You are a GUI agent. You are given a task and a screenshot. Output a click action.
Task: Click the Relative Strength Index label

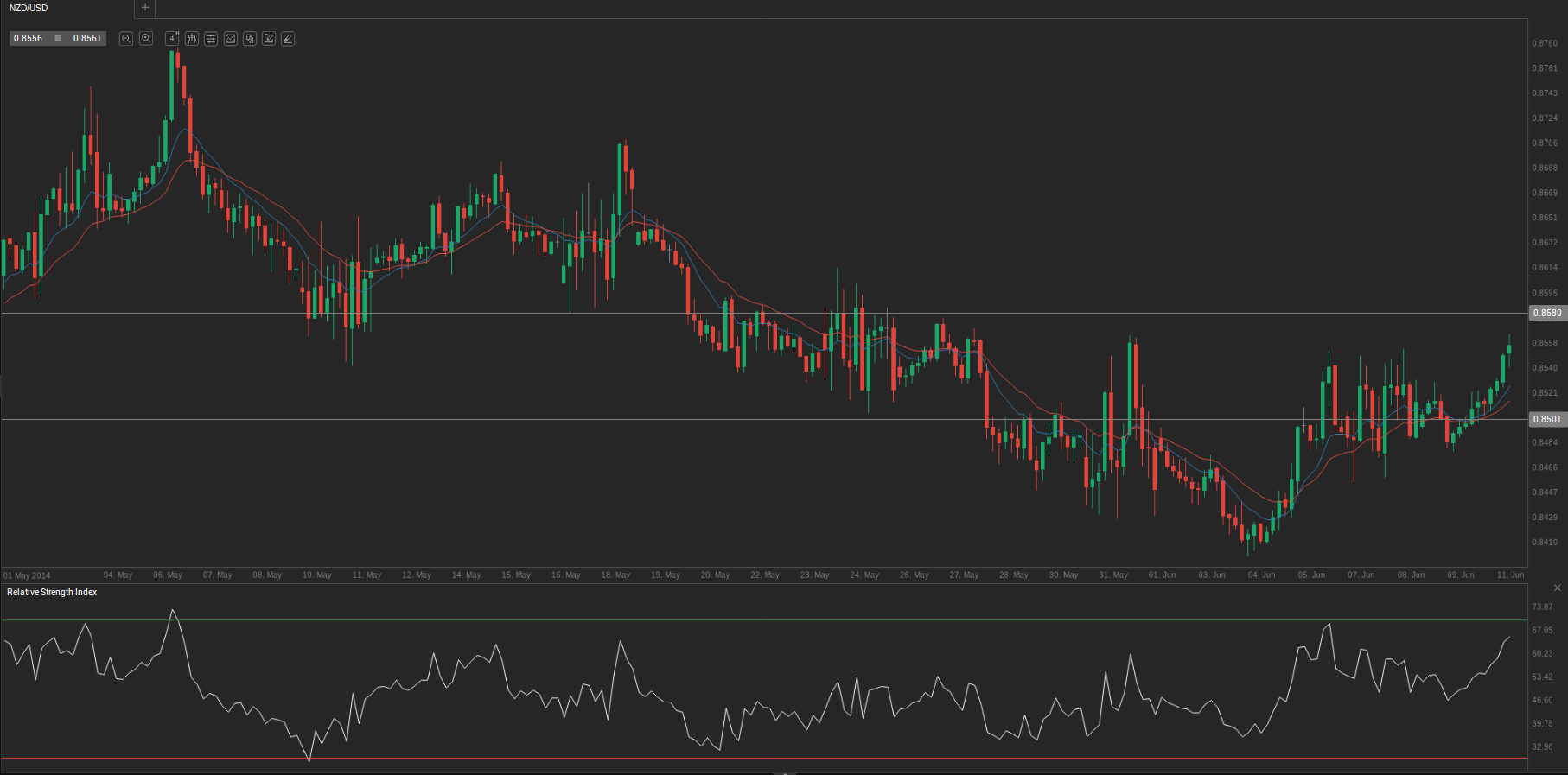click(52, 592)
